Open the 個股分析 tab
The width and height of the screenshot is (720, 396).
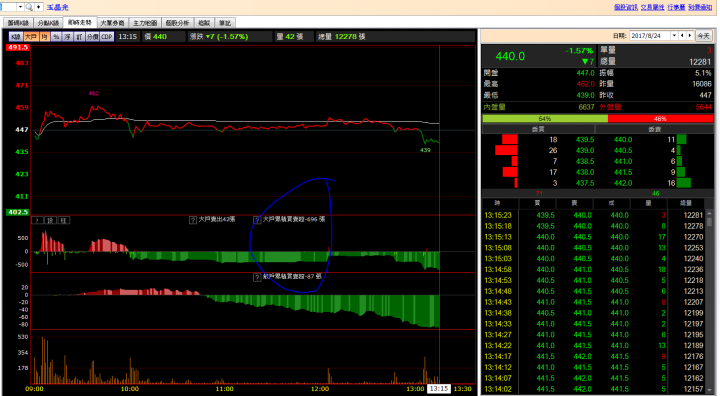click(x=177, y=23)
